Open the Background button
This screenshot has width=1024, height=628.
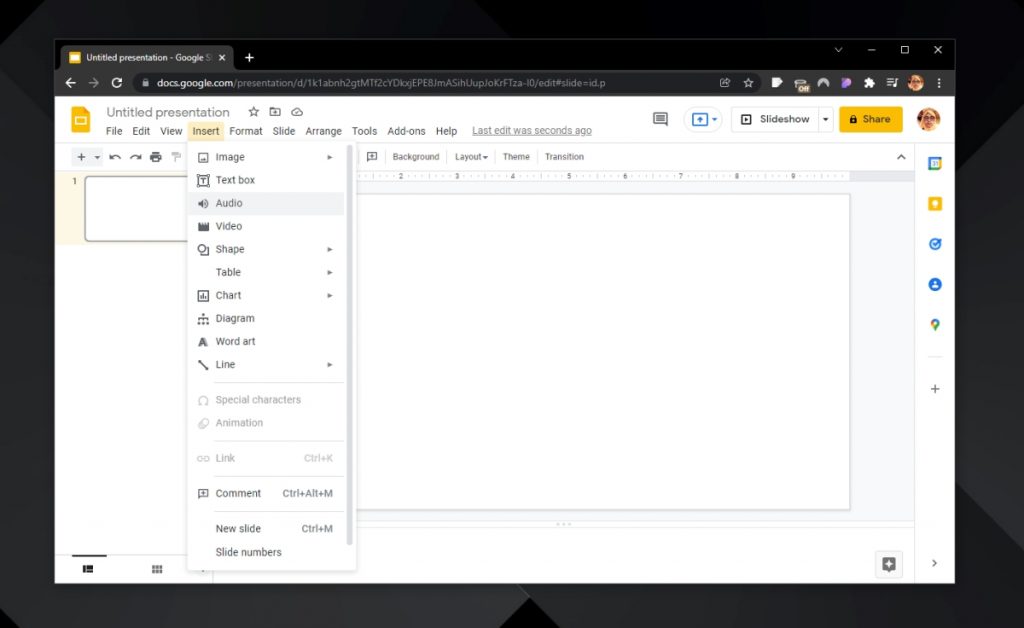[416, 157]
